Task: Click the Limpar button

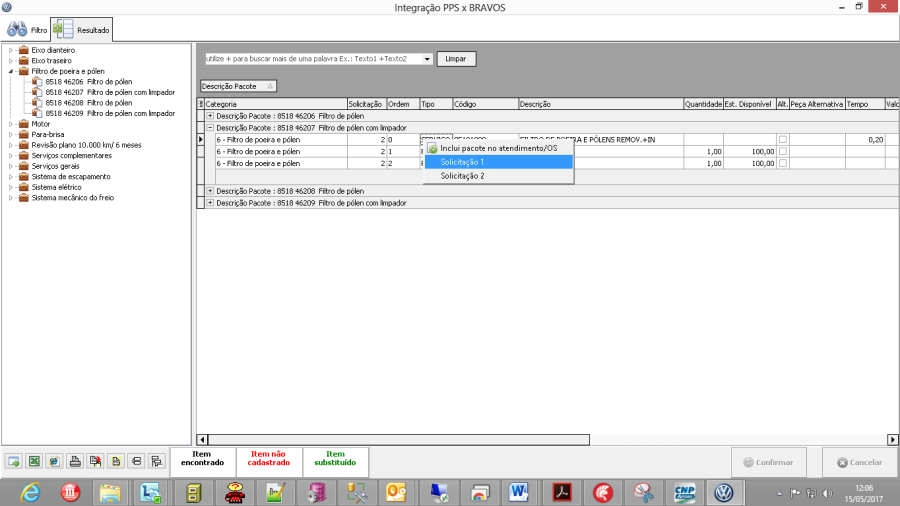Action: 456,59
